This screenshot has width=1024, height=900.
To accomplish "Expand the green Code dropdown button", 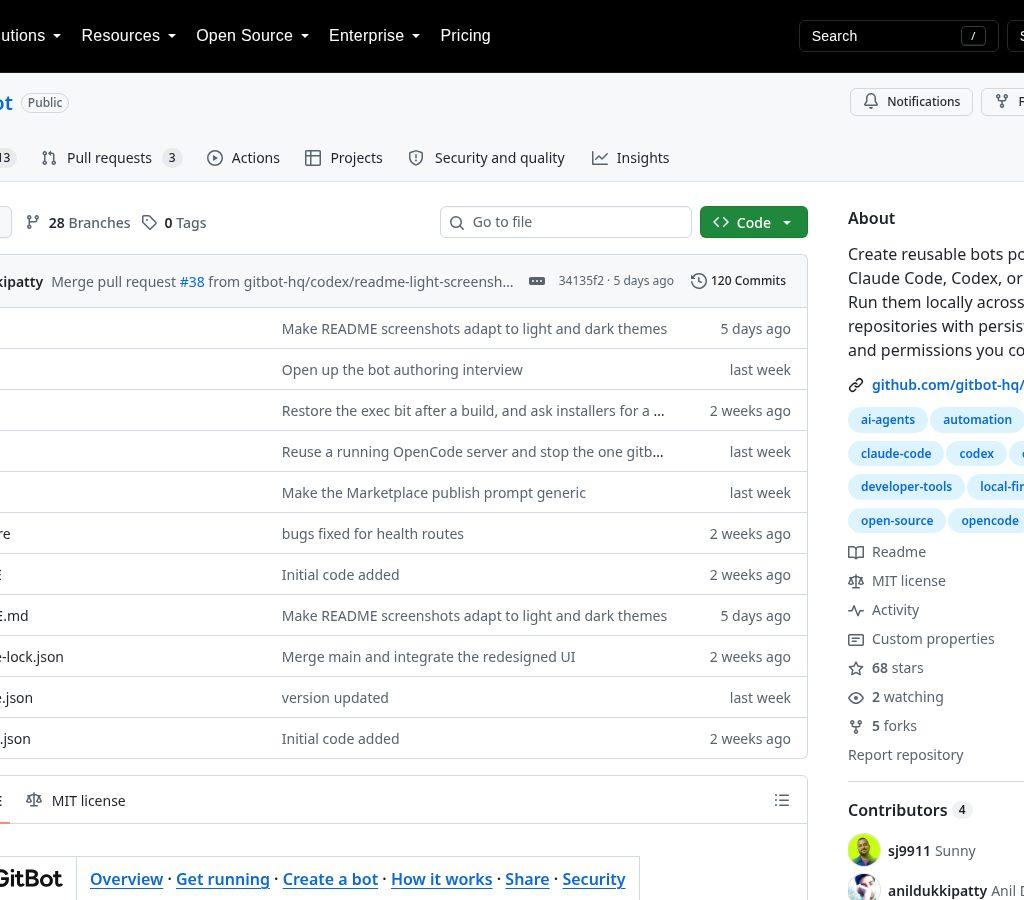I will [x=754, y=222].
